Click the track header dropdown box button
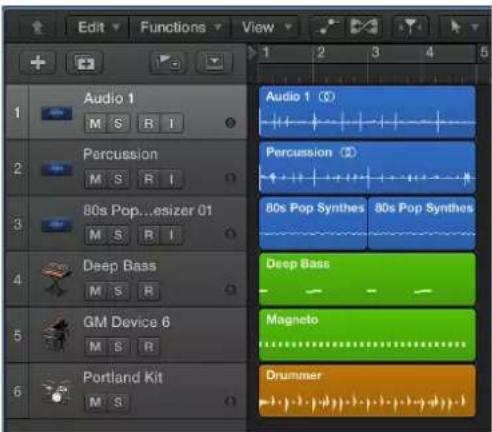Screen dimensions: 492x432 click(x=214, y=62)
